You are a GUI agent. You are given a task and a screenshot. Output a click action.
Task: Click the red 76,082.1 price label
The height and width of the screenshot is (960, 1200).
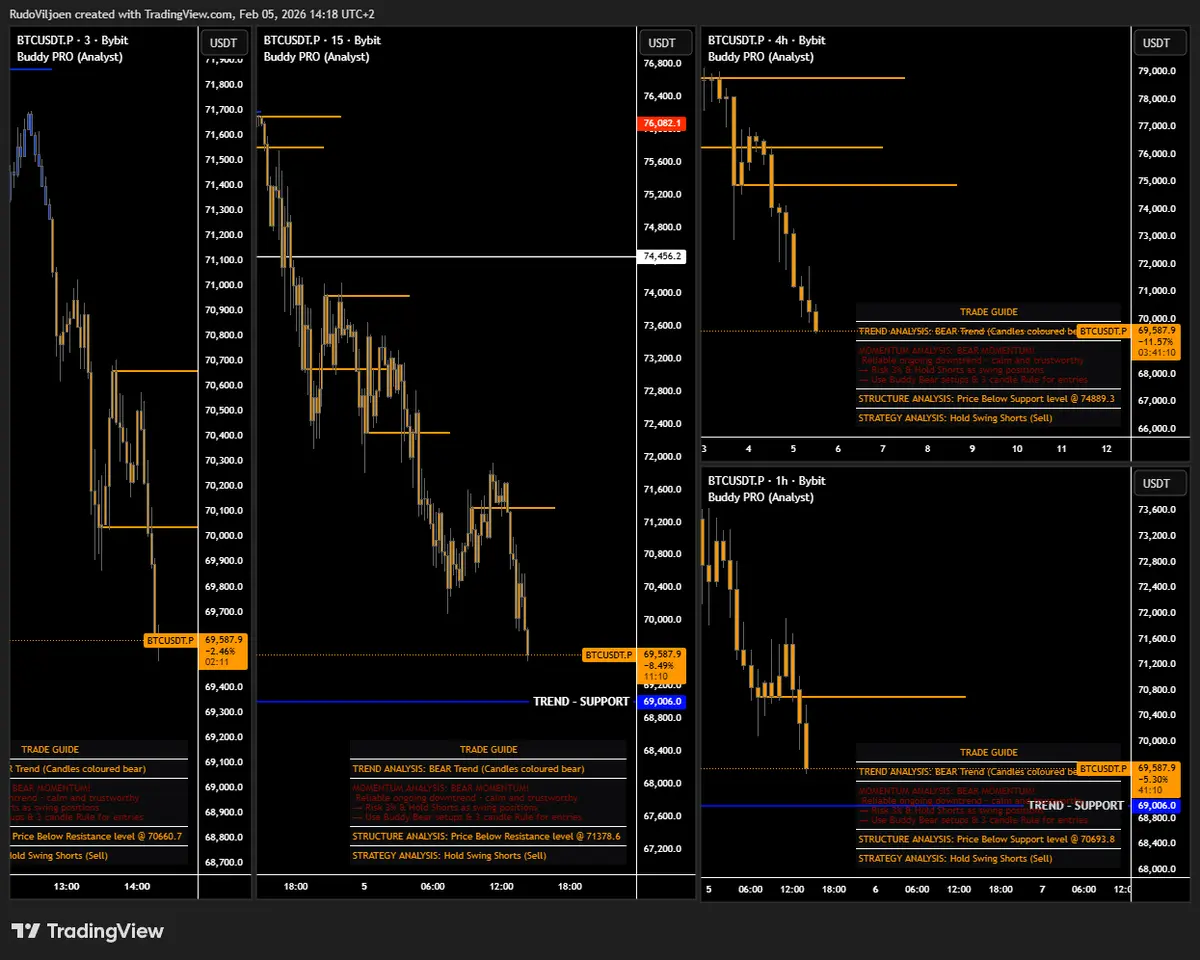click(663, 124)
